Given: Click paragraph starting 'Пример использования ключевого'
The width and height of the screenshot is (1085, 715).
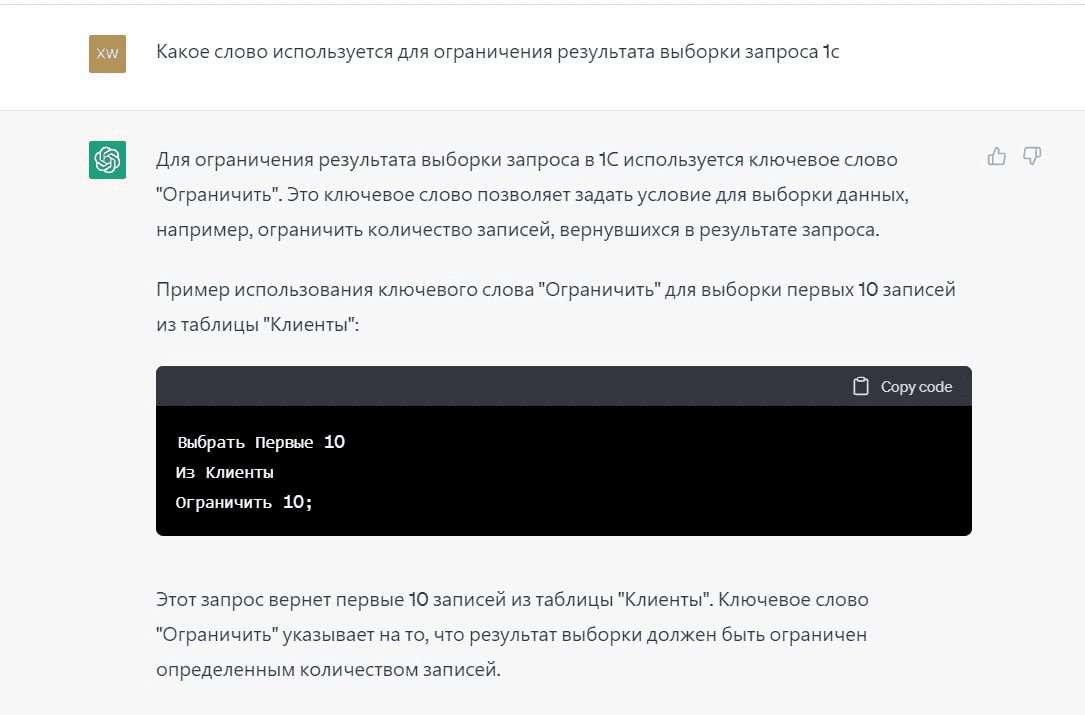Looking at the screenshot, I should pos(556,307).
